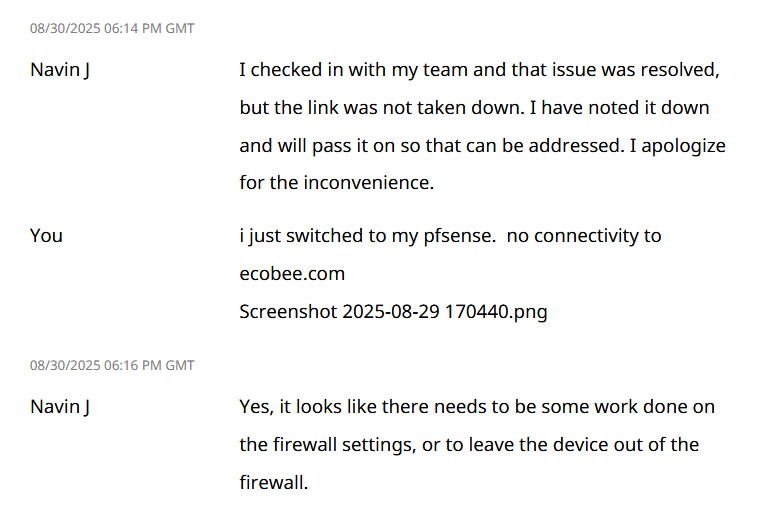Viewport: 771px width, 510px height.
Task: Click the line starting "I checked in with my team"
Action: coord(479,70)
